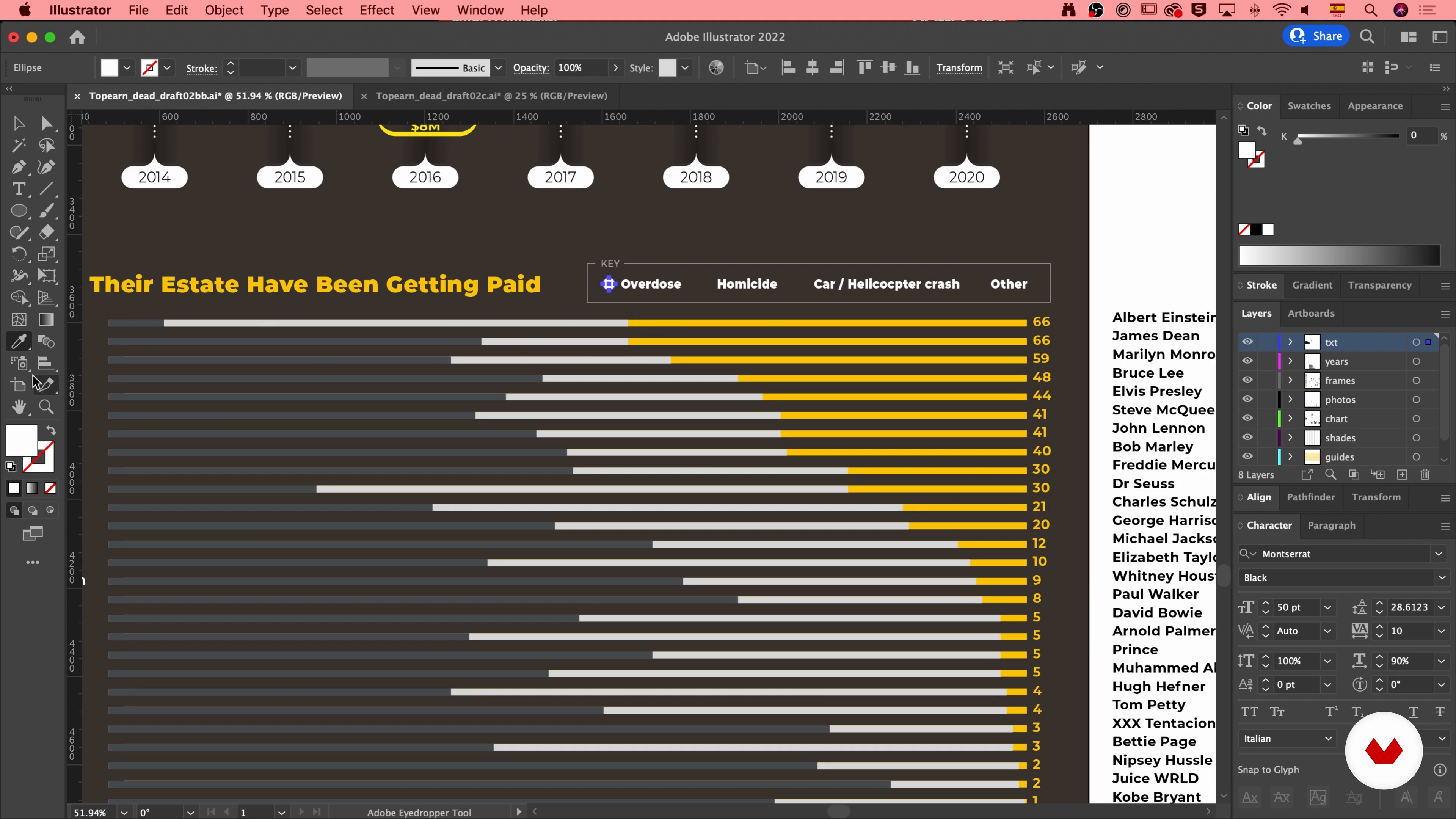
Task: Switch to the Paragraph tab
Action: pyautogui.click(x=1331, y=525)
